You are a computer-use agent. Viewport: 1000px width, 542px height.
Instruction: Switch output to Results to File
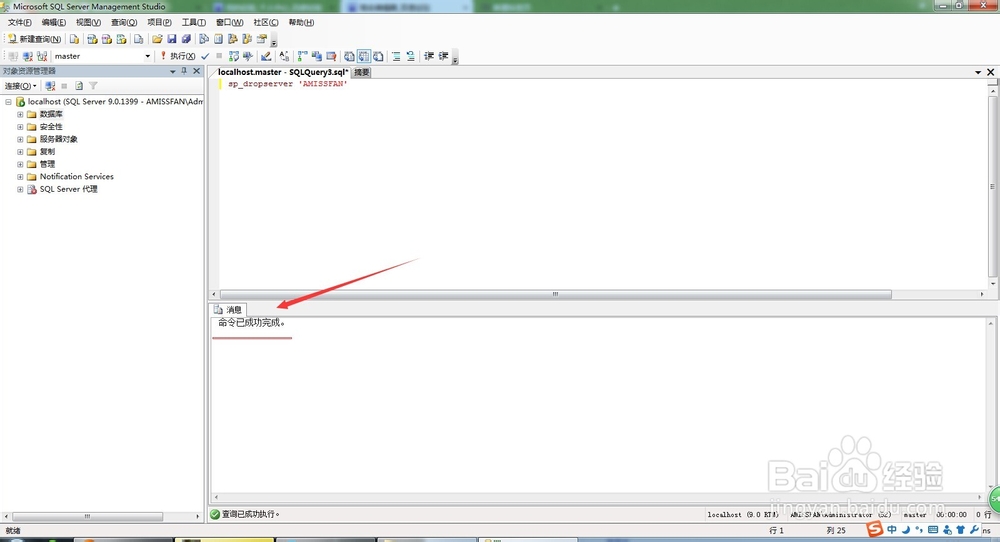tap(378, 56)
